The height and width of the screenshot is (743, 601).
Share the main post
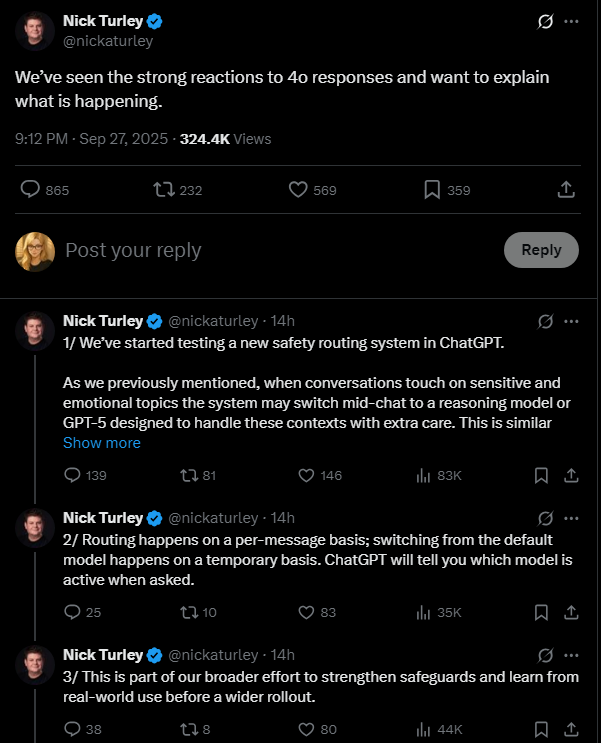(565, 190)
